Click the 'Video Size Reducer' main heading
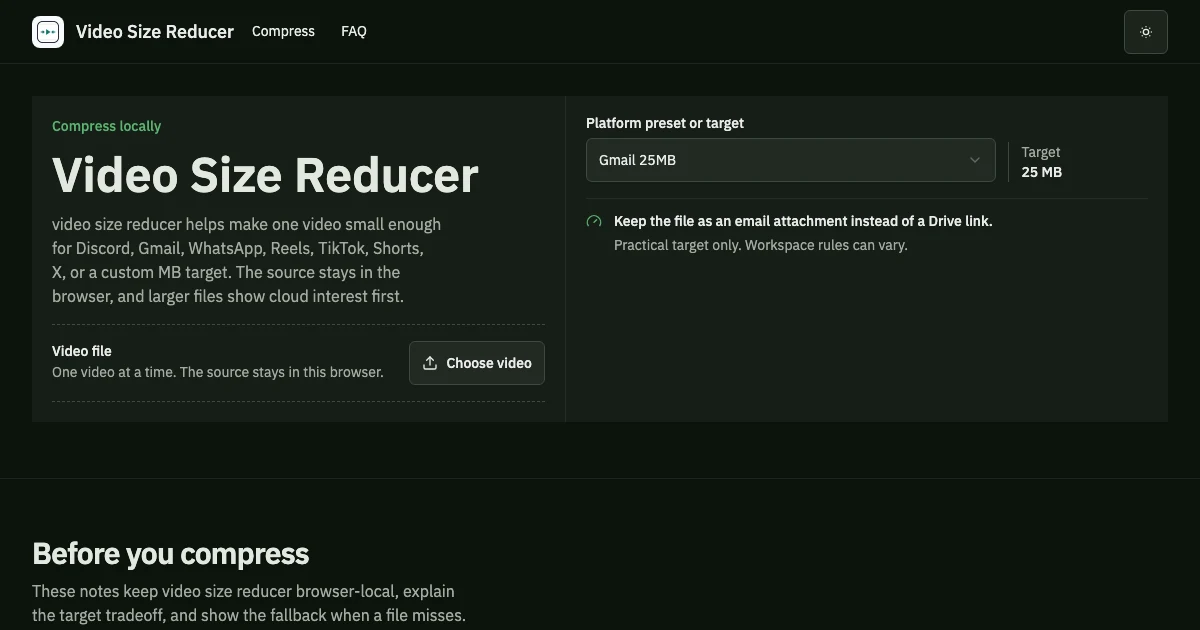1200x630 pixels. click(265, 175)
